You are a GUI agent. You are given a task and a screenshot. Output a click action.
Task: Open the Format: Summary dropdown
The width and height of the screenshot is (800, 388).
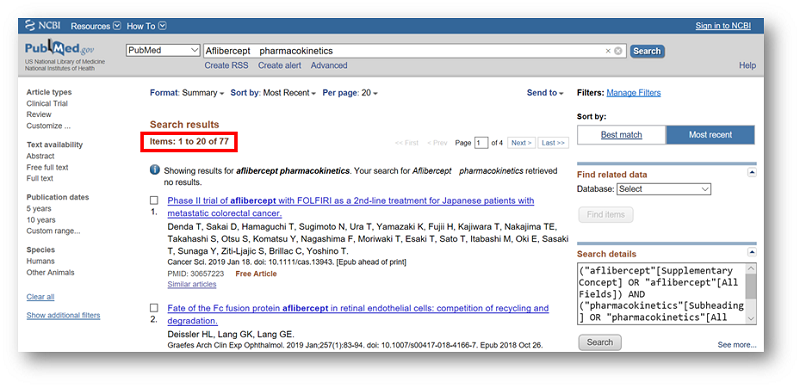(x=187, y=93)
